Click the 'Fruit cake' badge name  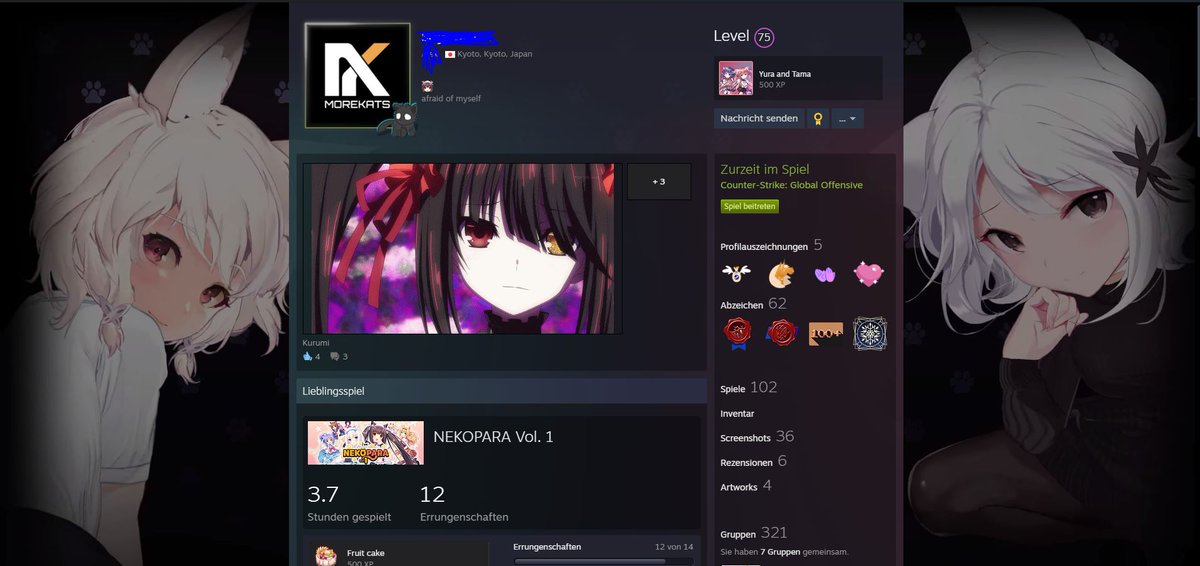click(365, 552)
